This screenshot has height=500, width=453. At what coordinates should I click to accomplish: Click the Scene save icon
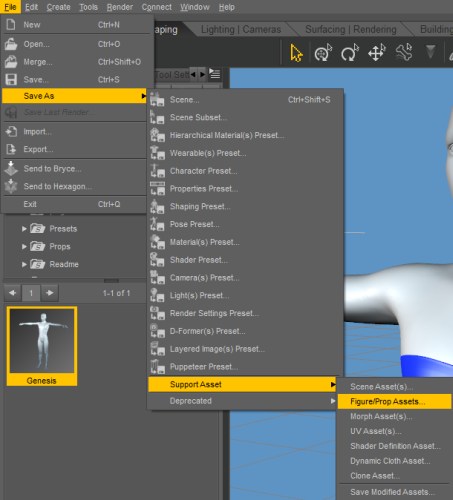pyautogui.click(x=157, y=99)
